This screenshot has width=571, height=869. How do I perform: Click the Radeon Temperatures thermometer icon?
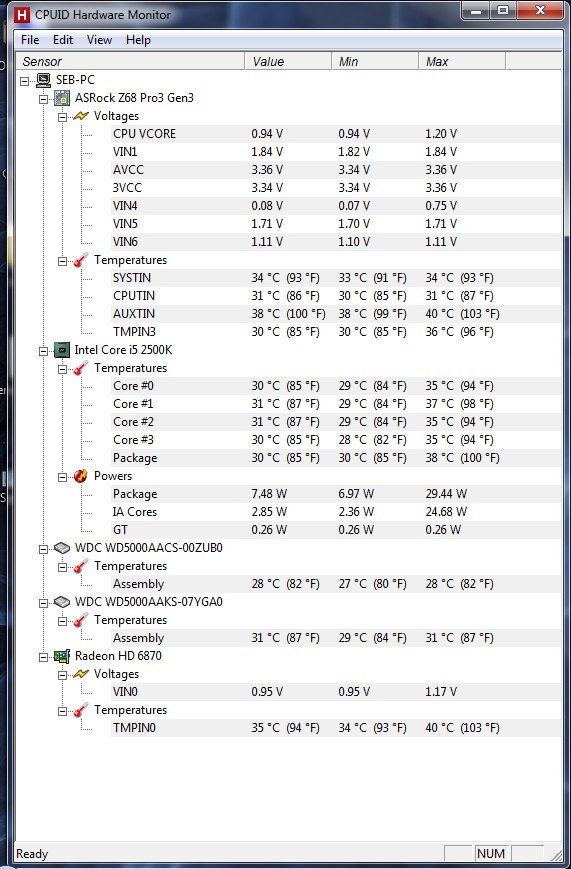pyautogui.click(x=81, y=710)
